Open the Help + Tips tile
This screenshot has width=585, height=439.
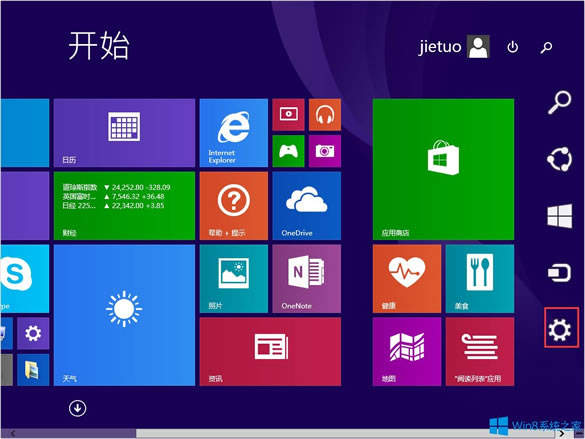(234, 206)
